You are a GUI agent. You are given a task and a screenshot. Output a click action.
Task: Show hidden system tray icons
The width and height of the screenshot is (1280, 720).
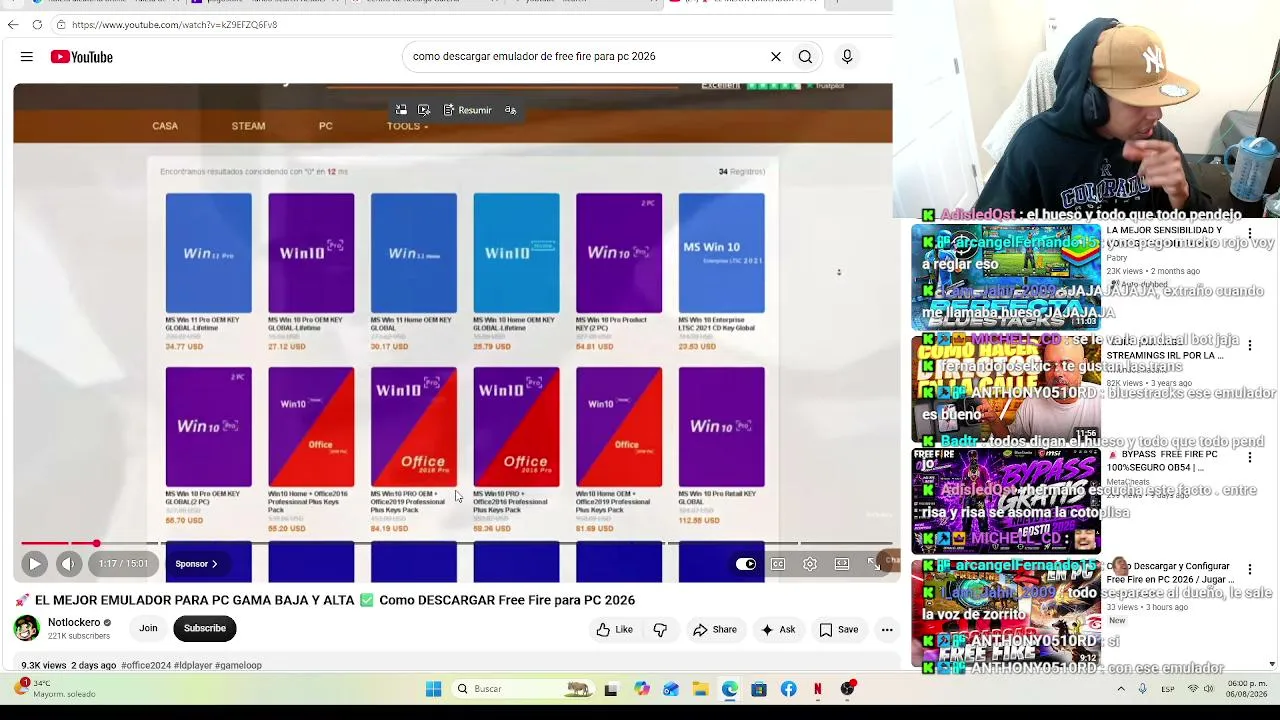(x=1121, y=689)
